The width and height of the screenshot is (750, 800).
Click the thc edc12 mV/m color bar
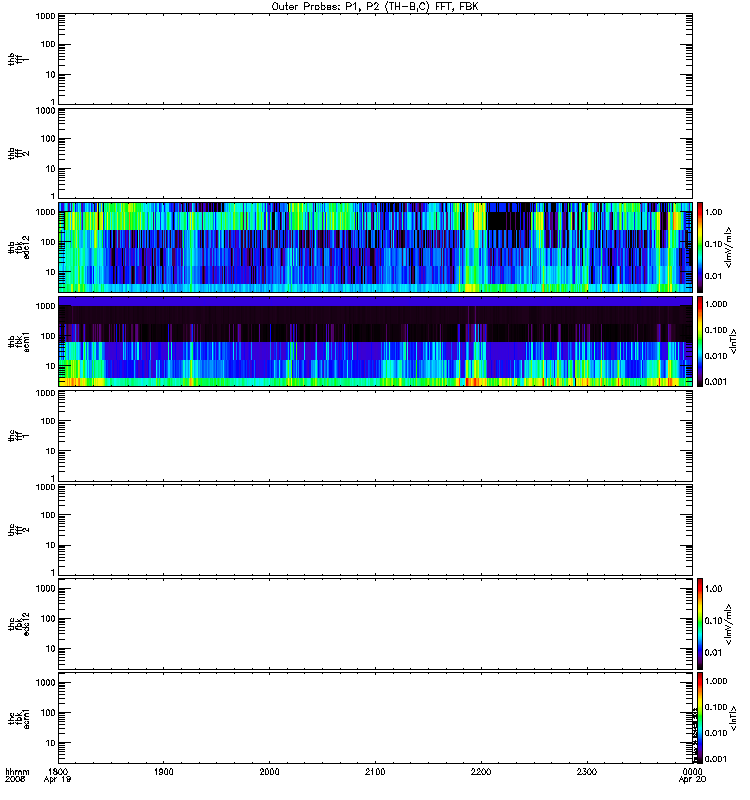pyautogui.click(x=700, y=624)
